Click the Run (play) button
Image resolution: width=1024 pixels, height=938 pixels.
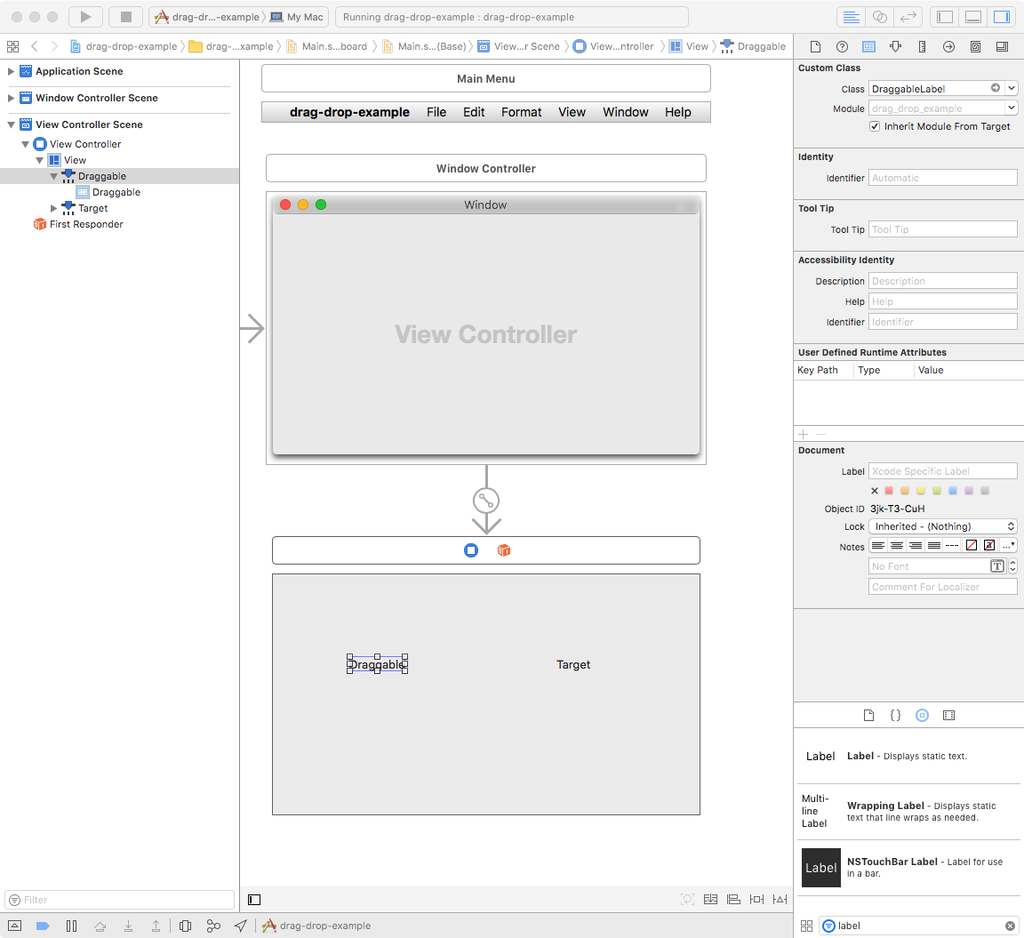pyautogui.click(x=86, y=17)
